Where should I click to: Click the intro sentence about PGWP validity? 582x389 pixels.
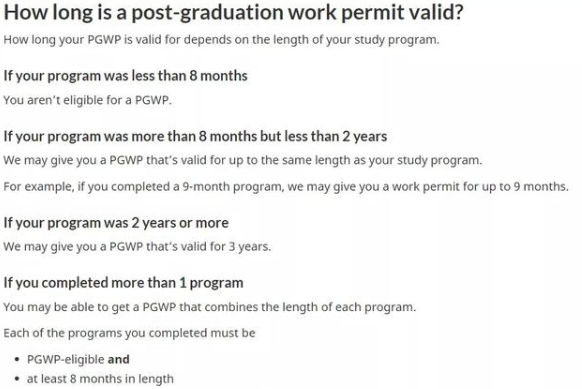point(221,40)
